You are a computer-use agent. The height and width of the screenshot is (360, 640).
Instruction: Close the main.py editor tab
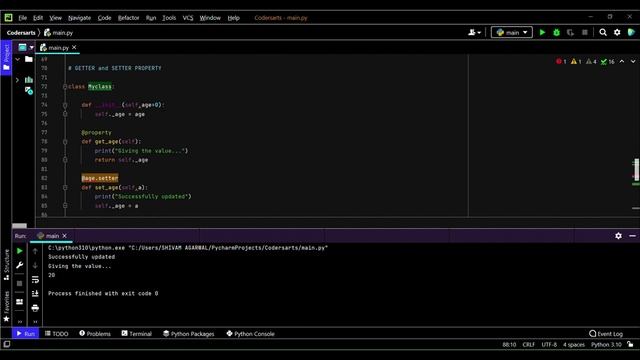tap(74, 47)
